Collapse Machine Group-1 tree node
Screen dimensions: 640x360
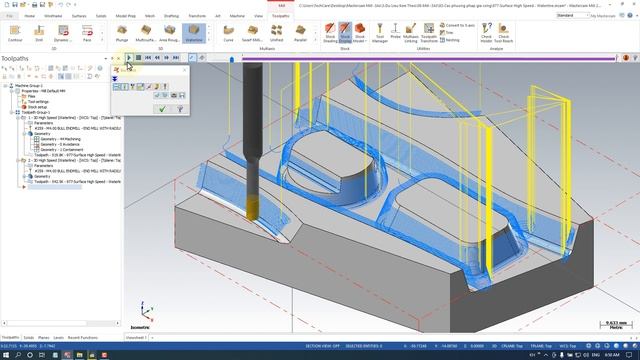(x=6, y=86)
